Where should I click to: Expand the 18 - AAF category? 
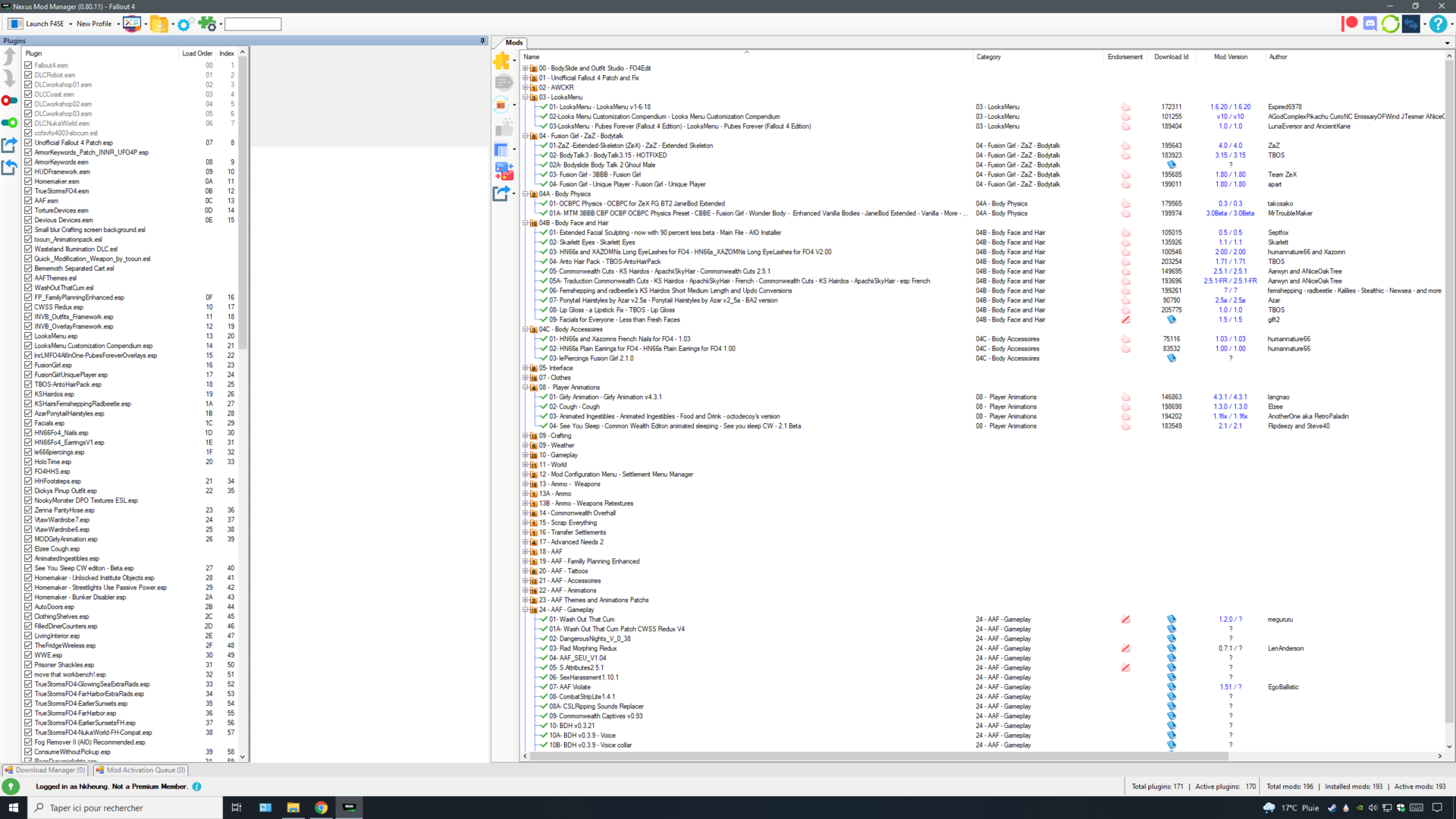pos(525,552)
